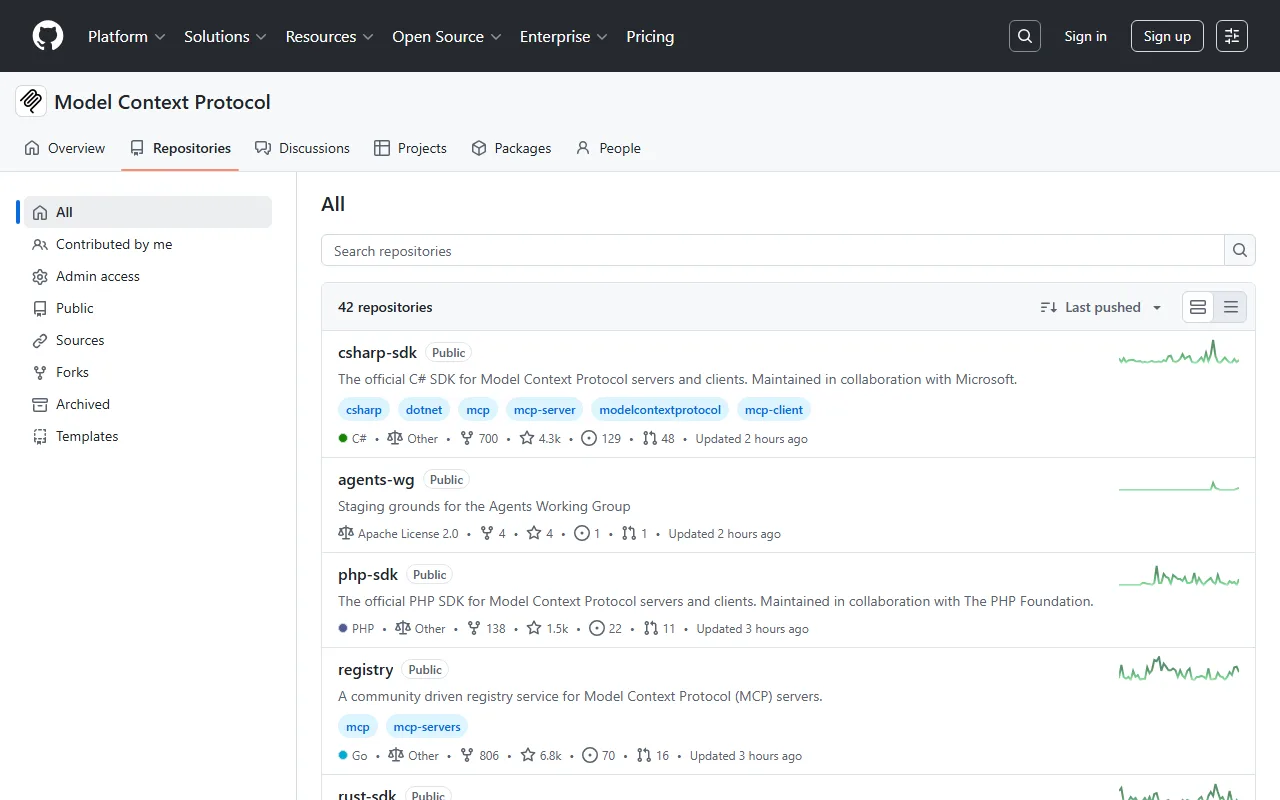Click Sign in link

1085,36
